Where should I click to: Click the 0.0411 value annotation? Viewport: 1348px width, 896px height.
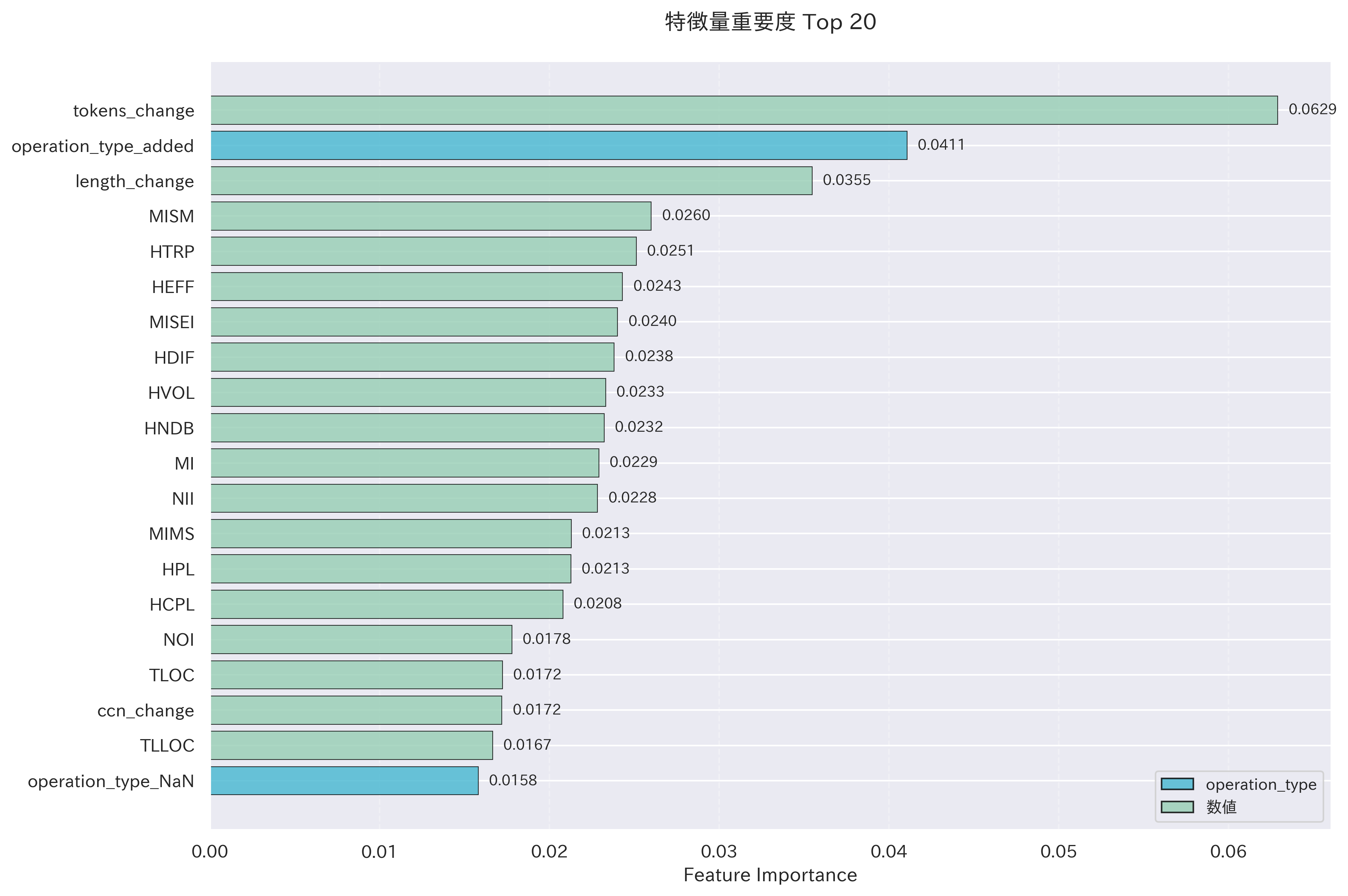940,145
